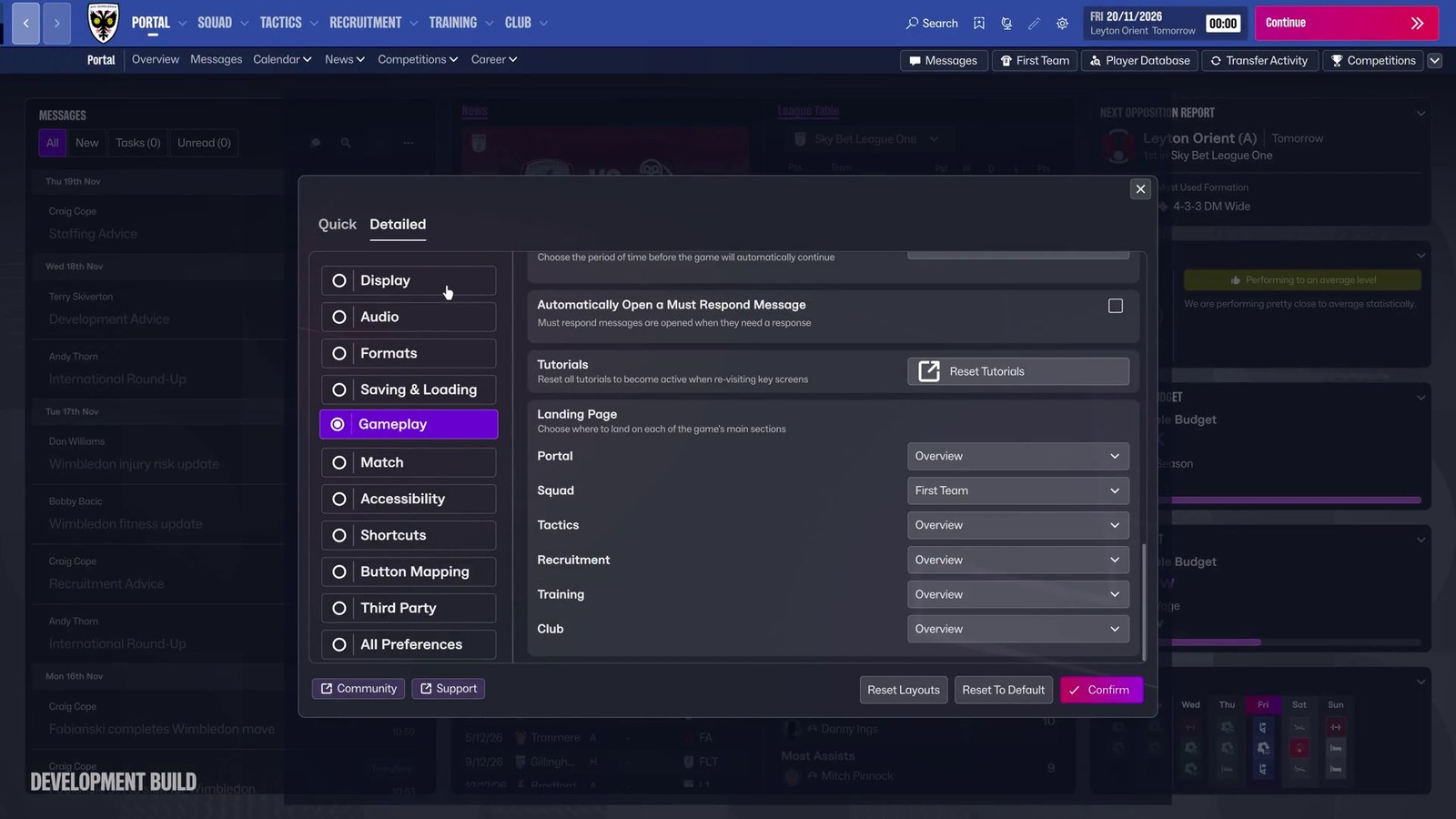The image size is (1456, 819).
Task: Open the Portal landing page dropdown
Action: click(x=1018, y=456)
